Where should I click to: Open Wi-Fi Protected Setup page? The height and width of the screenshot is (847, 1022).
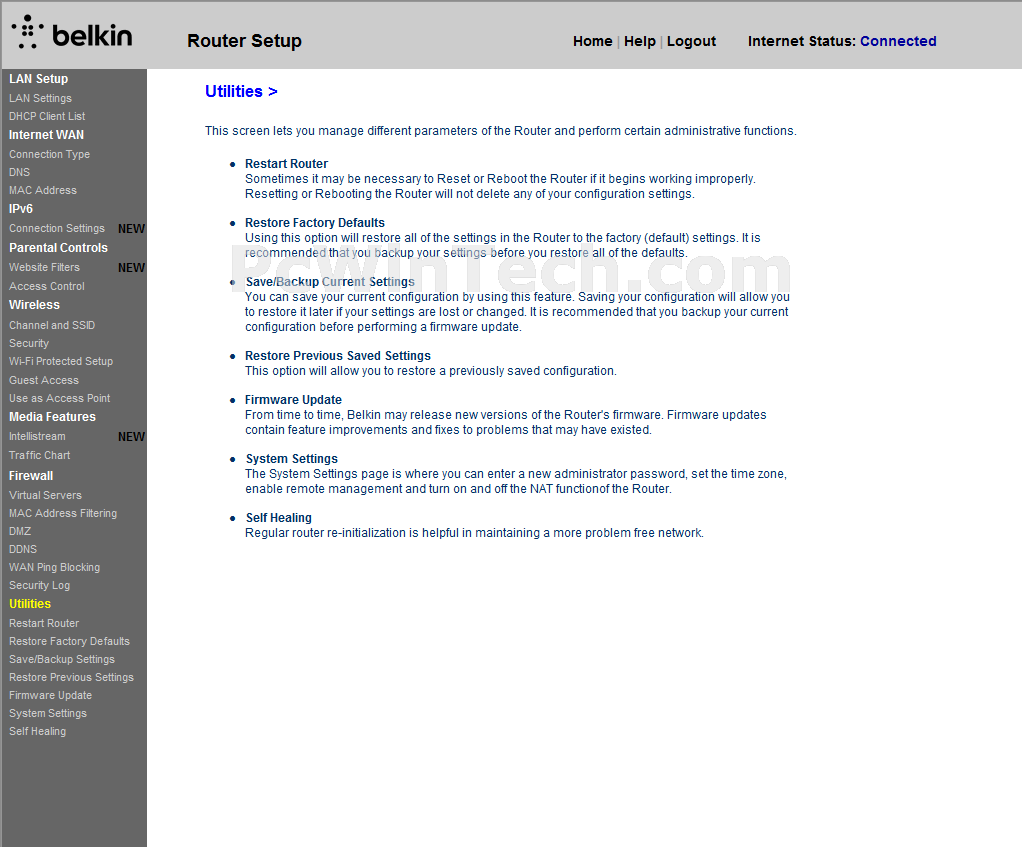[61, 361]
